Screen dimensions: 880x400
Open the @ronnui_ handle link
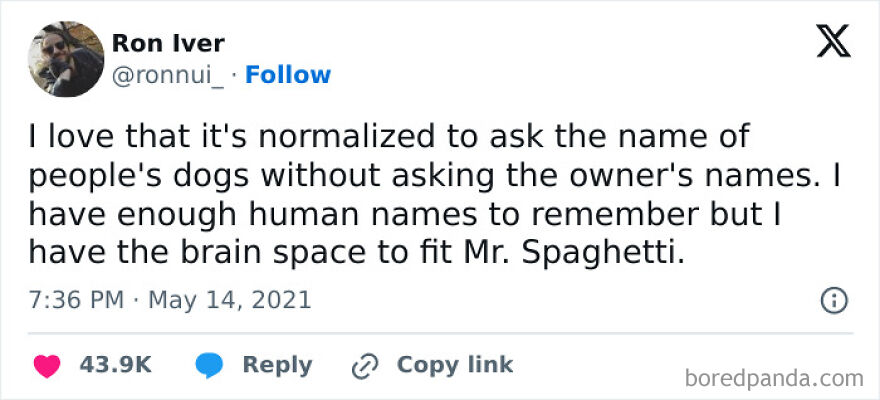(x=168, y=75)
